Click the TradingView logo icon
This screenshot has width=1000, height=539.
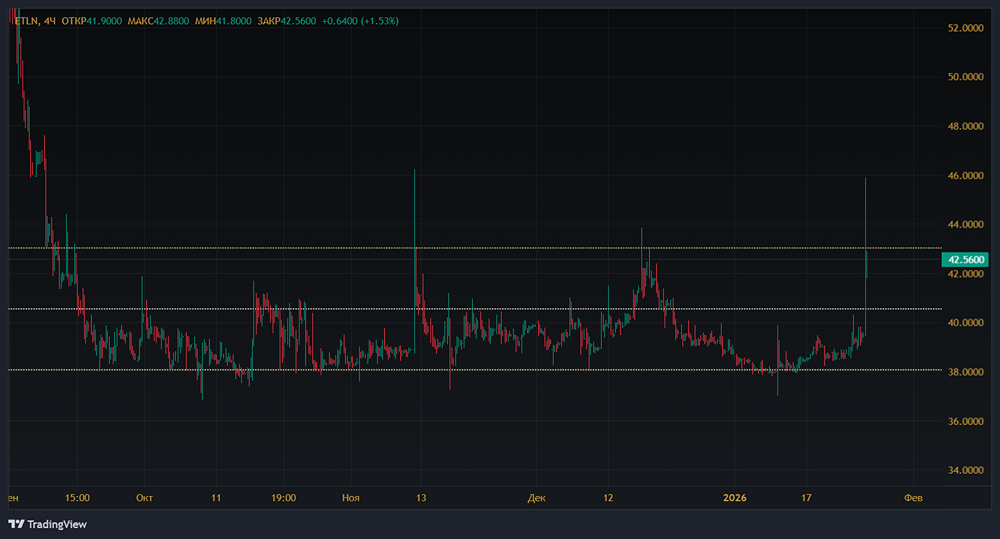point(16,524)
